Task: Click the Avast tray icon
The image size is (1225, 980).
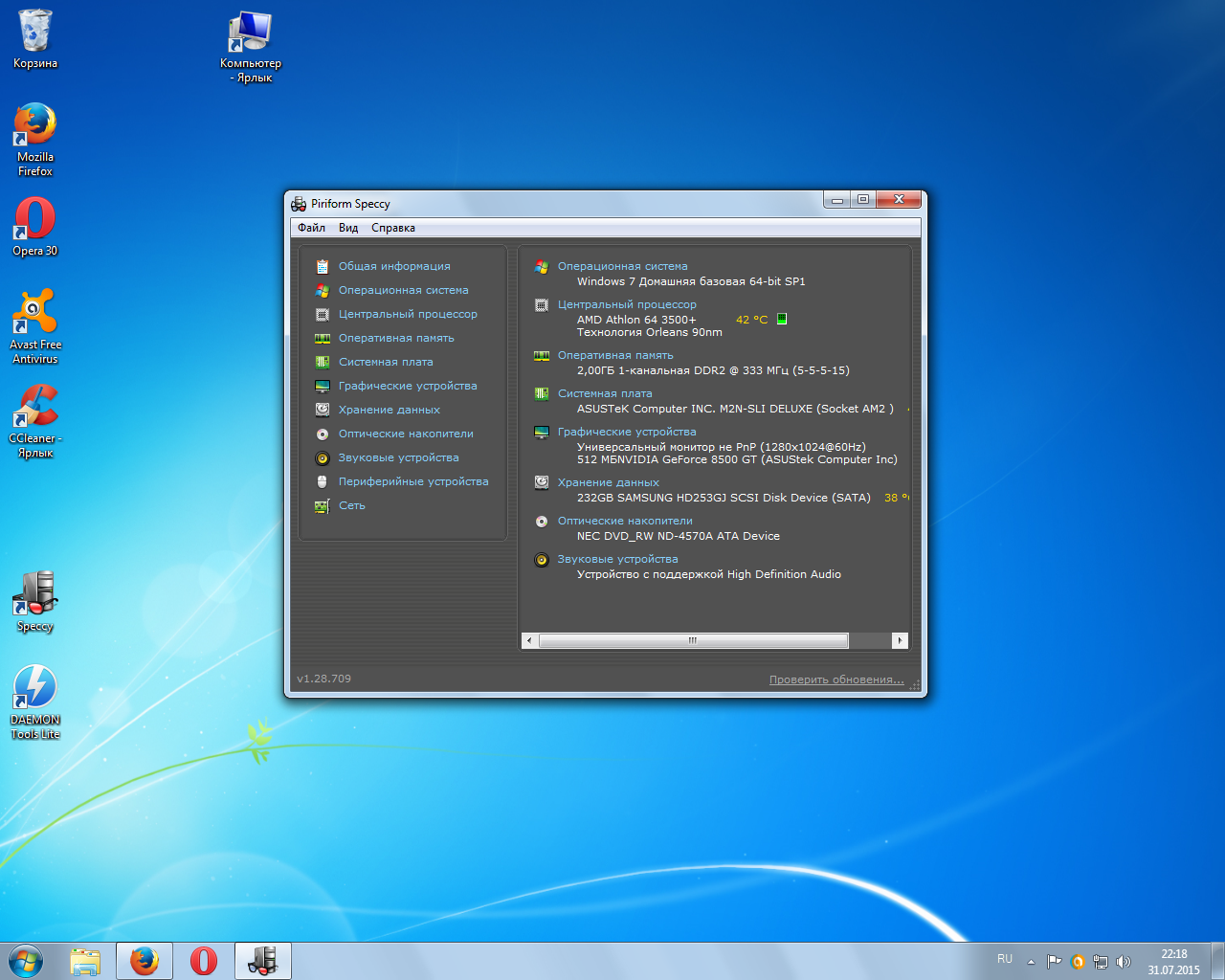Action: pyautogui.click(x=1078, y=962)
